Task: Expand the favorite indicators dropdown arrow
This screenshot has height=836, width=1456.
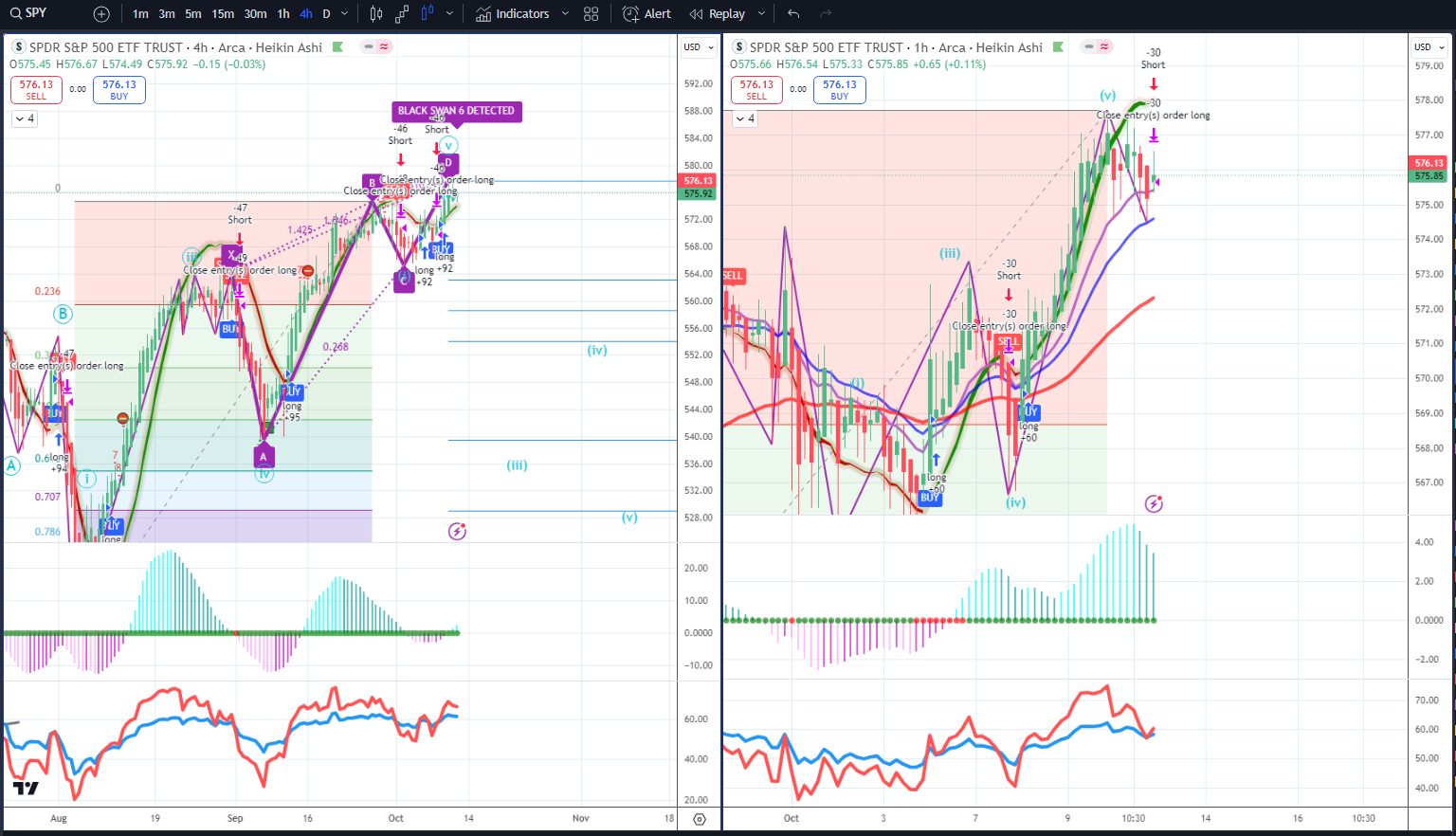Action: (566, 14)
